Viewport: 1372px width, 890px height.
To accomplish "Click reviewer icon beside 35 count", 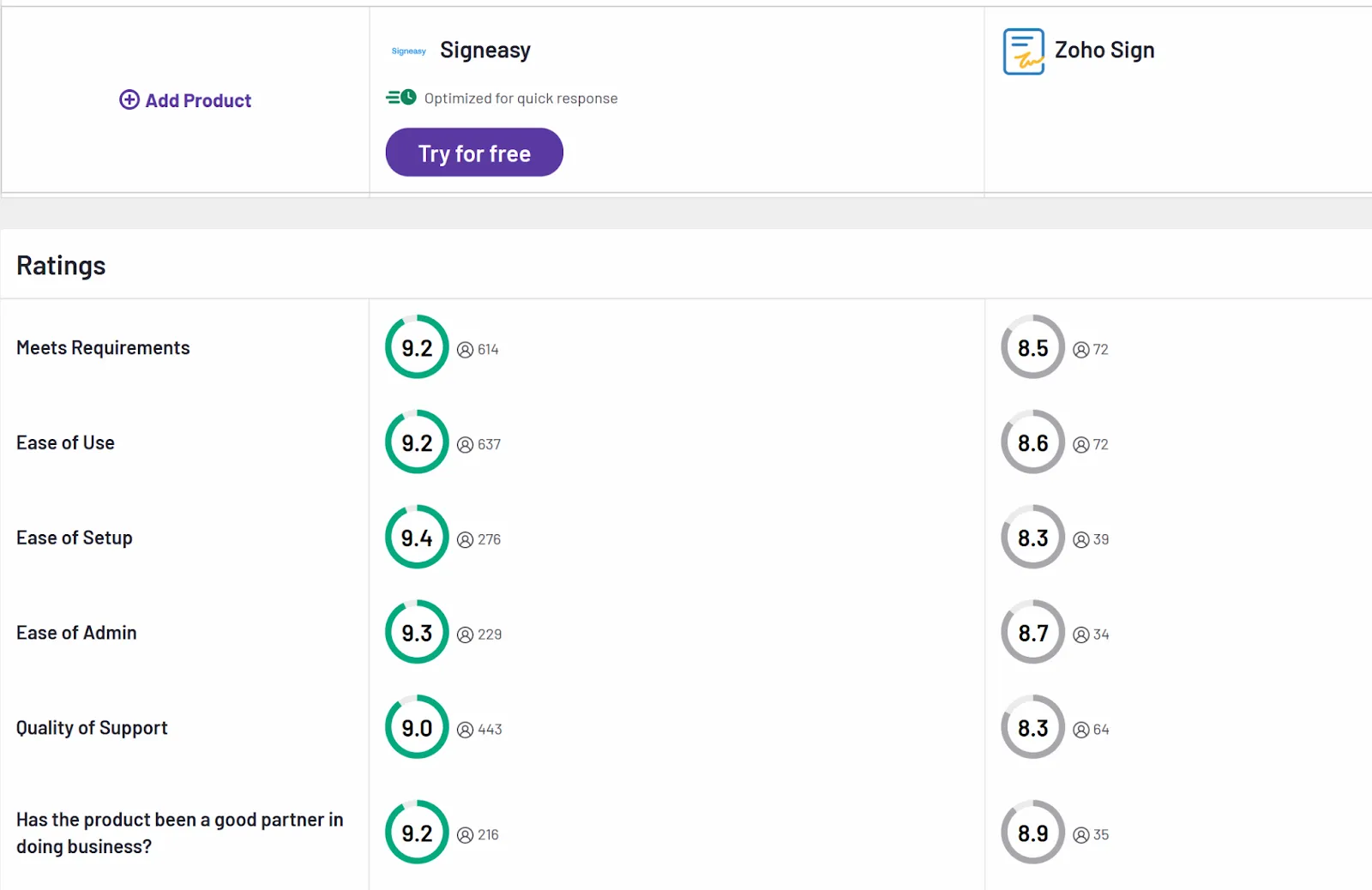I will pyautogui.click(x=1081, y=836).
